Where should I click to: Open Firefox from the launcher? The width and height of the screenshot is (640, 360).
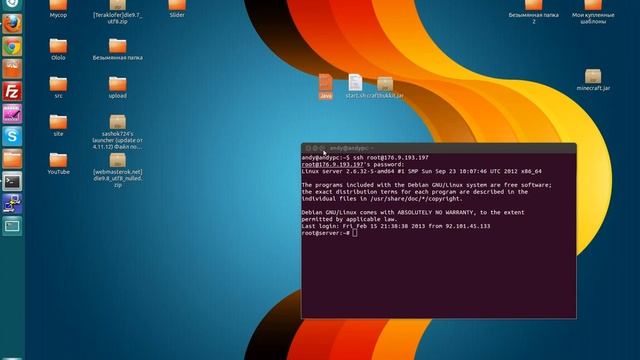click(12, 24)
